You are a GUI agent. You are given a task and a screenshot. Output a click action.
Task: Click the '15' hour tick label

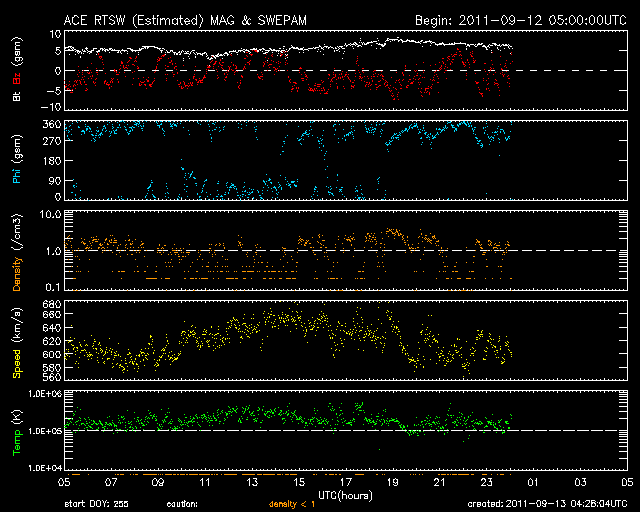point(299,483)
